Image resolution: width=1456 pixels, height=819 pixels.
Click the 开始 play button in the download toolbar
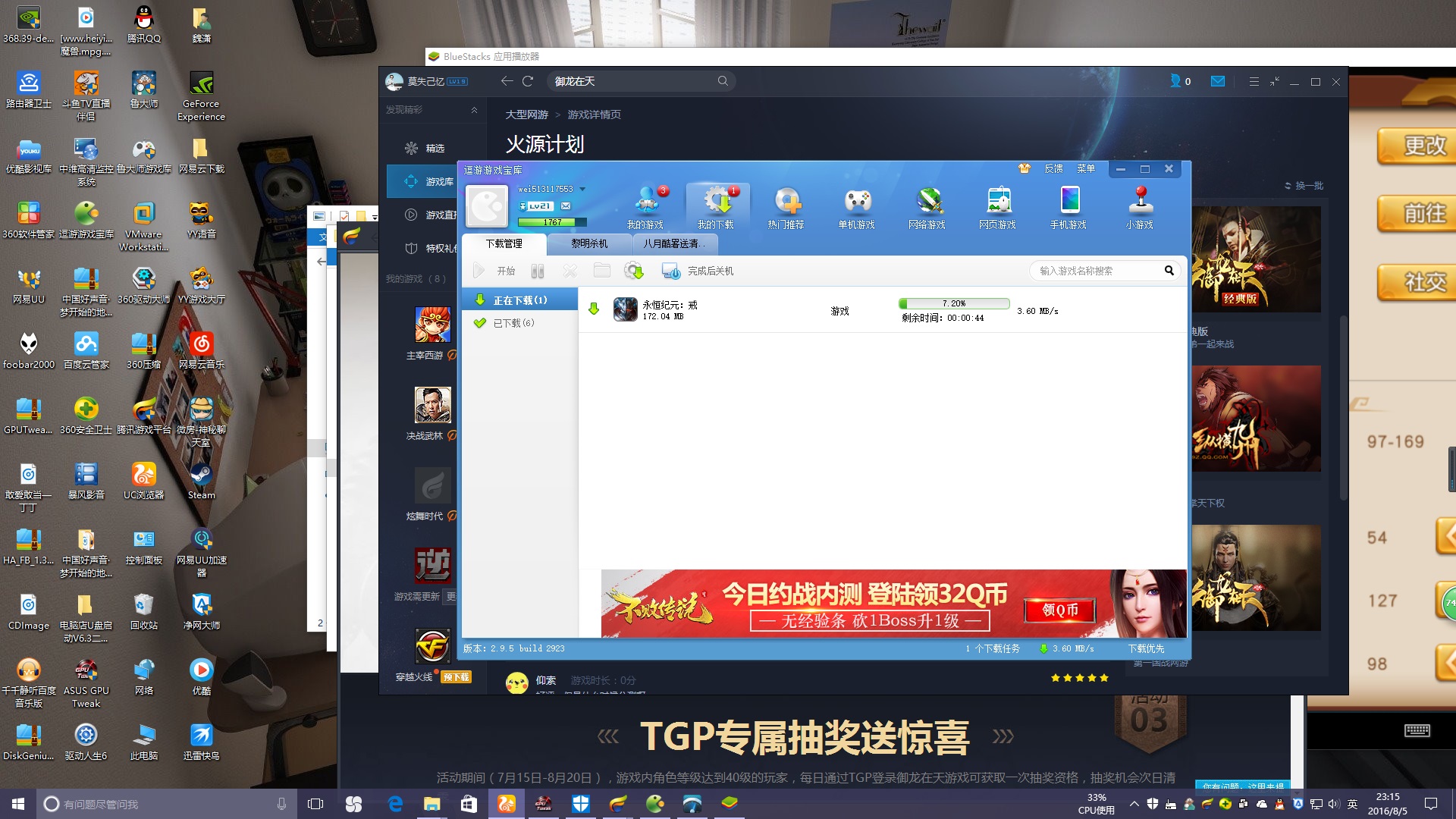(494, 271)
